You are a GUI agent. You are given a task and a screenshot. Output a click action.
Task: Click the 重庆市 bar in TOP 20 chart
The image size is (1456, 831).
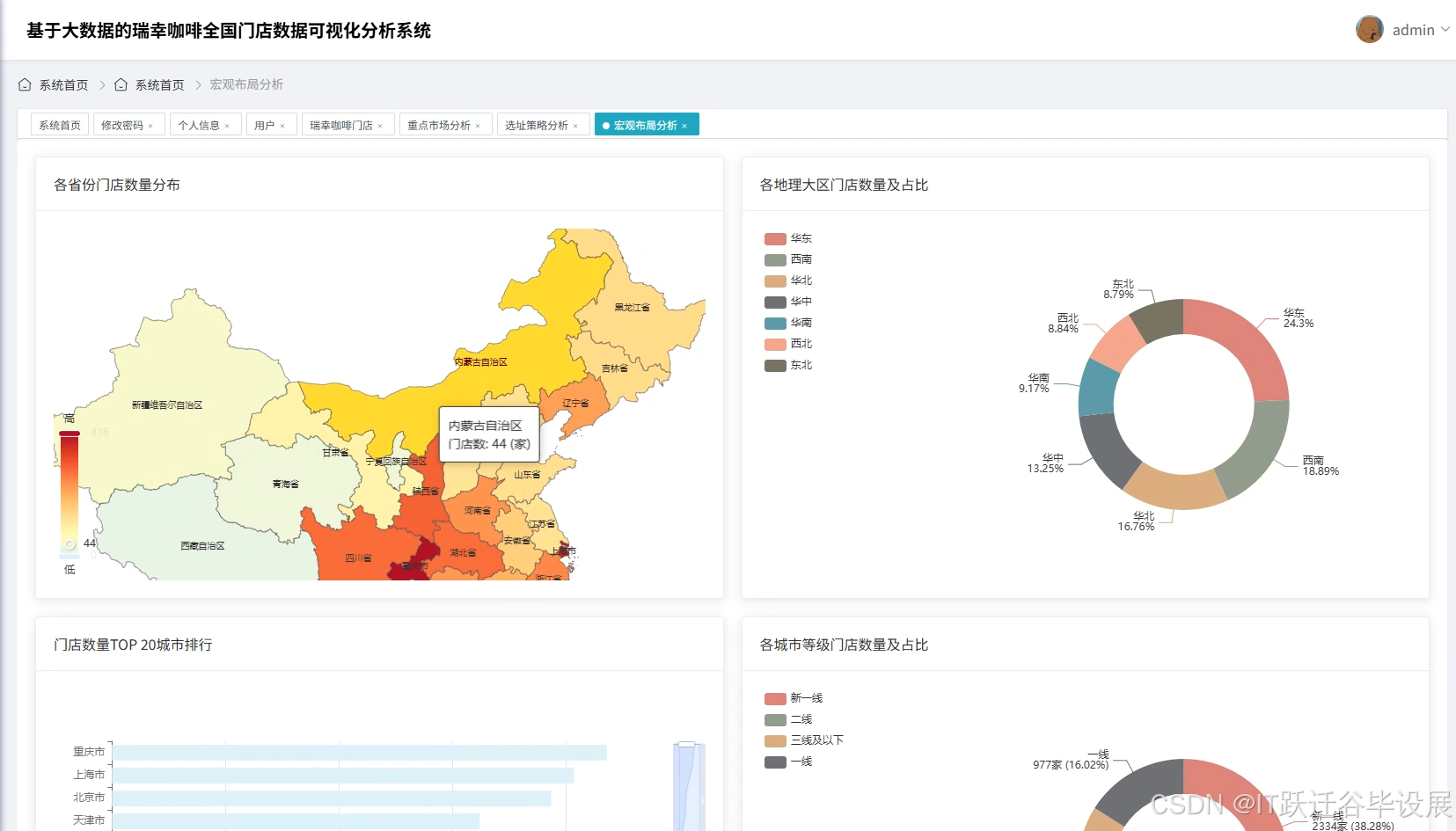pos(360,752)
